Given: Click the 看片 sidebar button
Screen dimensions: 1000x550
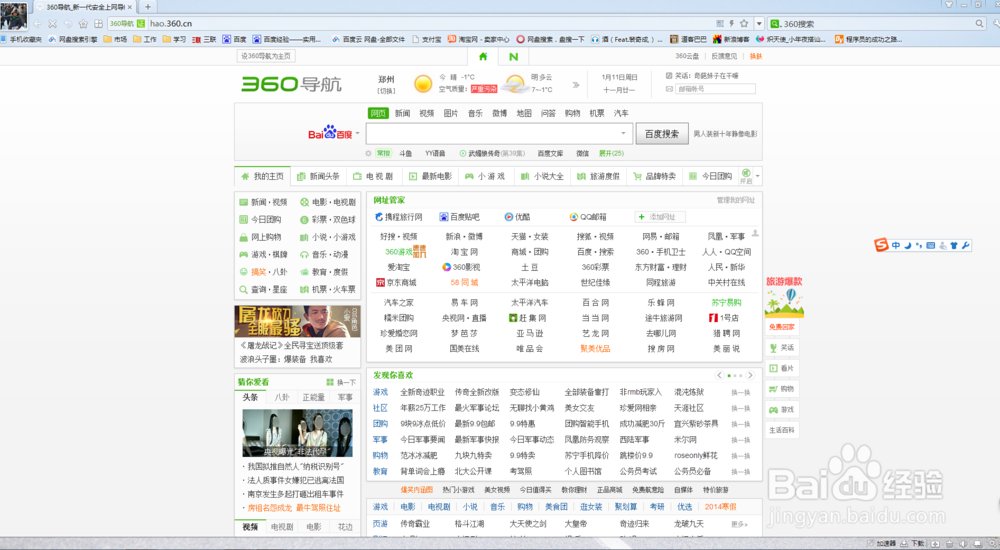Looking at the screenshot, I should (x=782, y=368).
